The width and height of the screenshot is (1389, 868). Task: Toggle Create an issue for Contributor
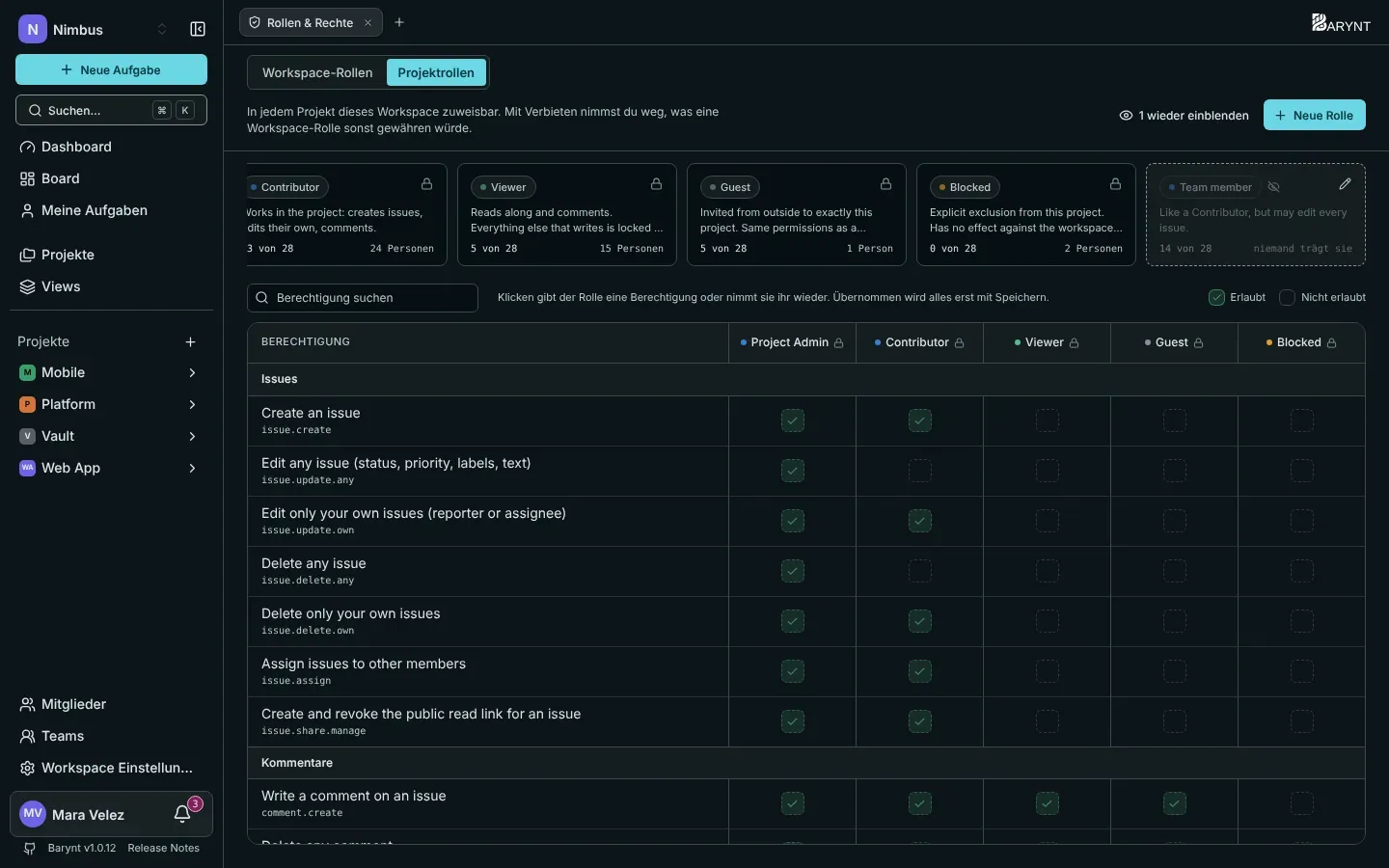coord(920,420)
